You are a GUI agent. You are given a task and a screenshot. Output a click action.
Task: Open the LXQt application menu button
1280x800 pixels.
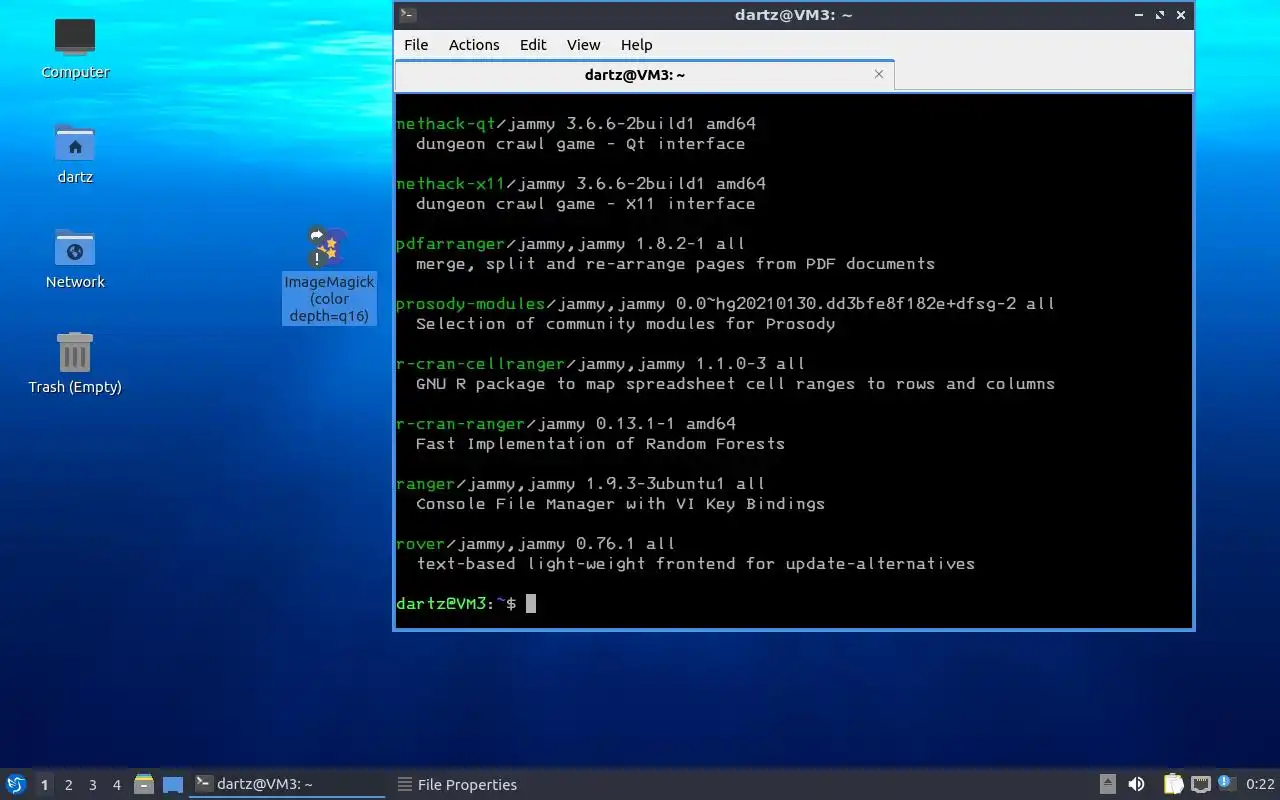tap(15, 784)
